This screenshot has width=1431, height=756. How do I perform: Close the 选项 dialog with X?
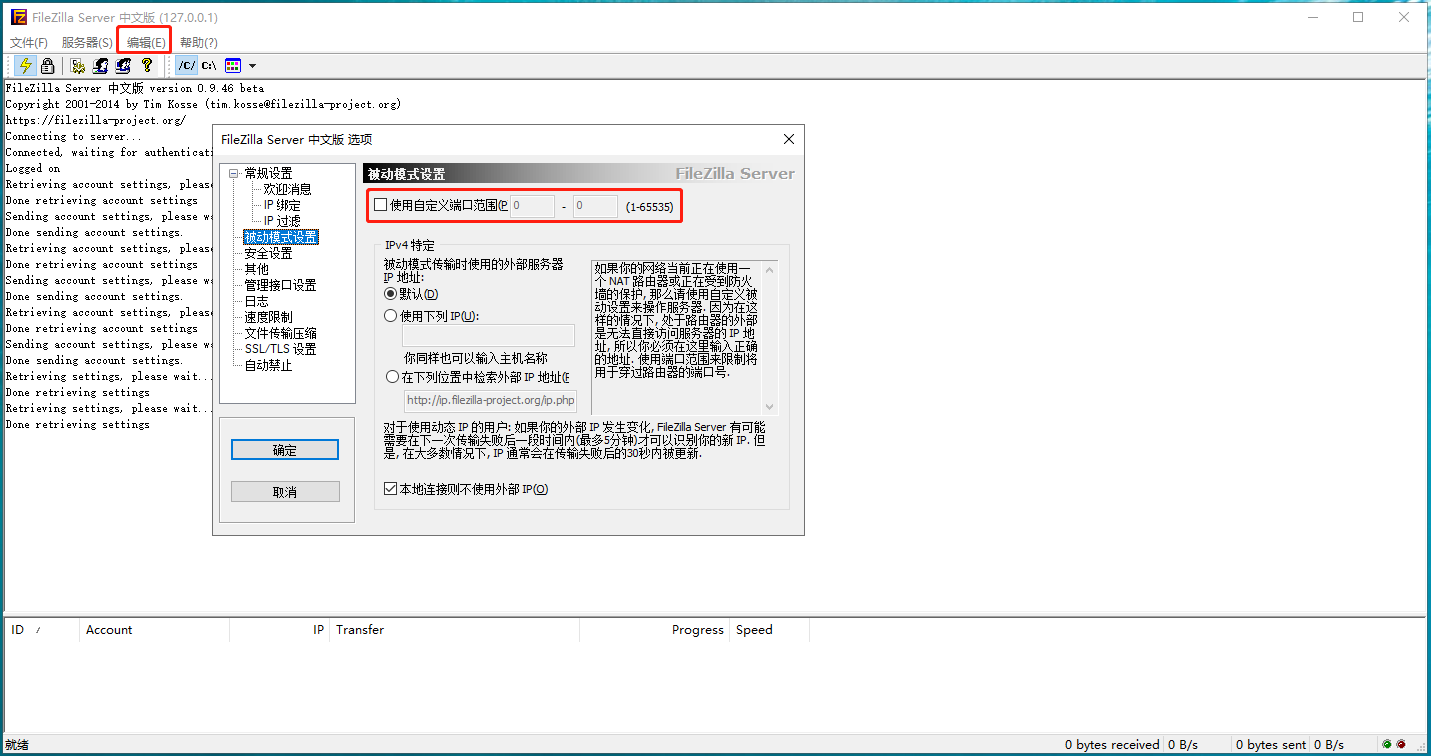(x=788, y=139)
